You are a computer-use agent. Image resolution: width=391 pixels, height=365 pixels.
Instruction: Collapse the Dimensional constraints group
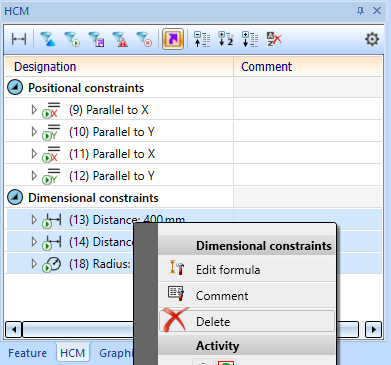click(x=15, y=198)
